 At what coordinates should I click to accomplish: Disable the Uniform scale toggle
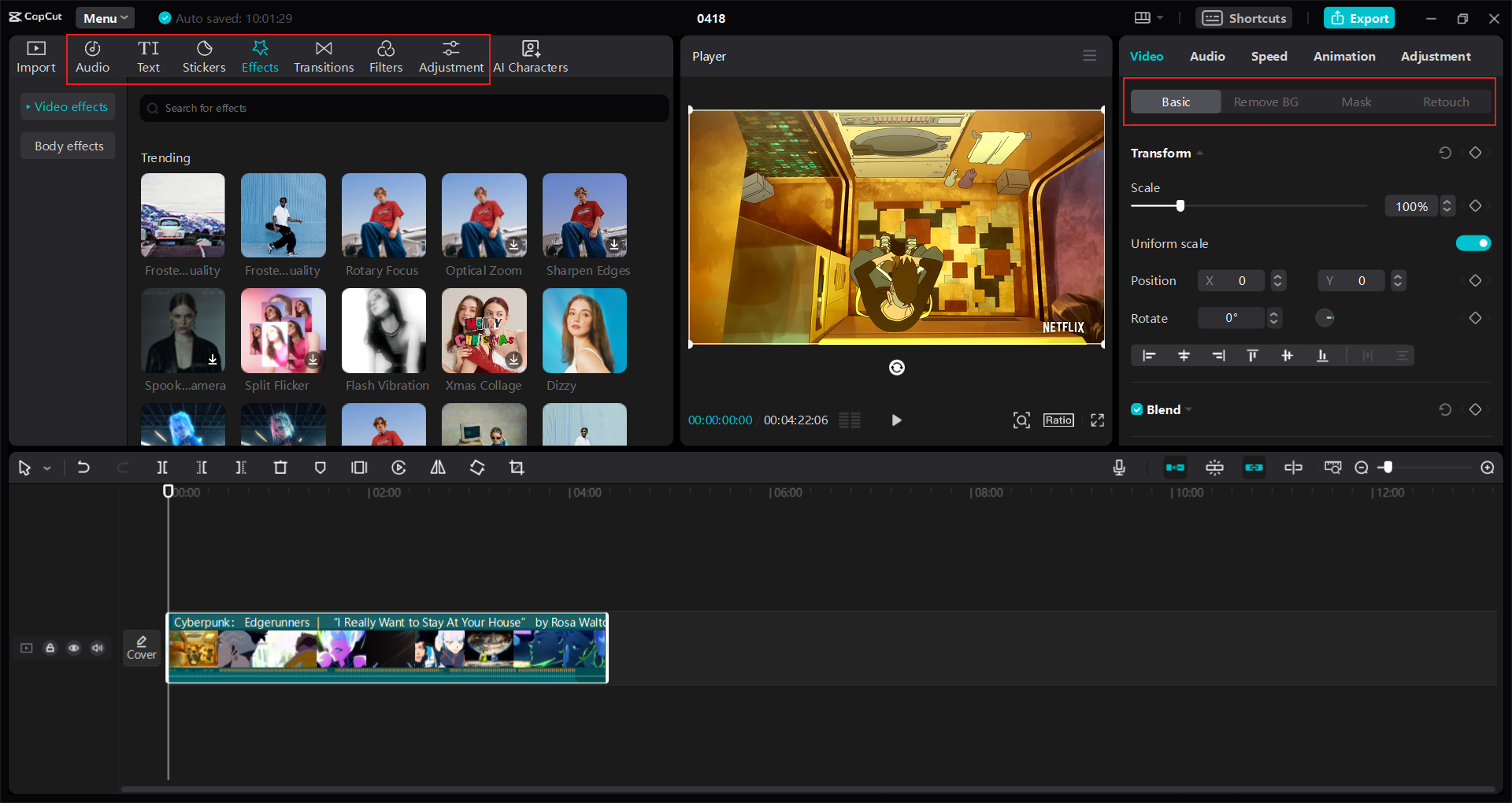(x=1474, y=243)
